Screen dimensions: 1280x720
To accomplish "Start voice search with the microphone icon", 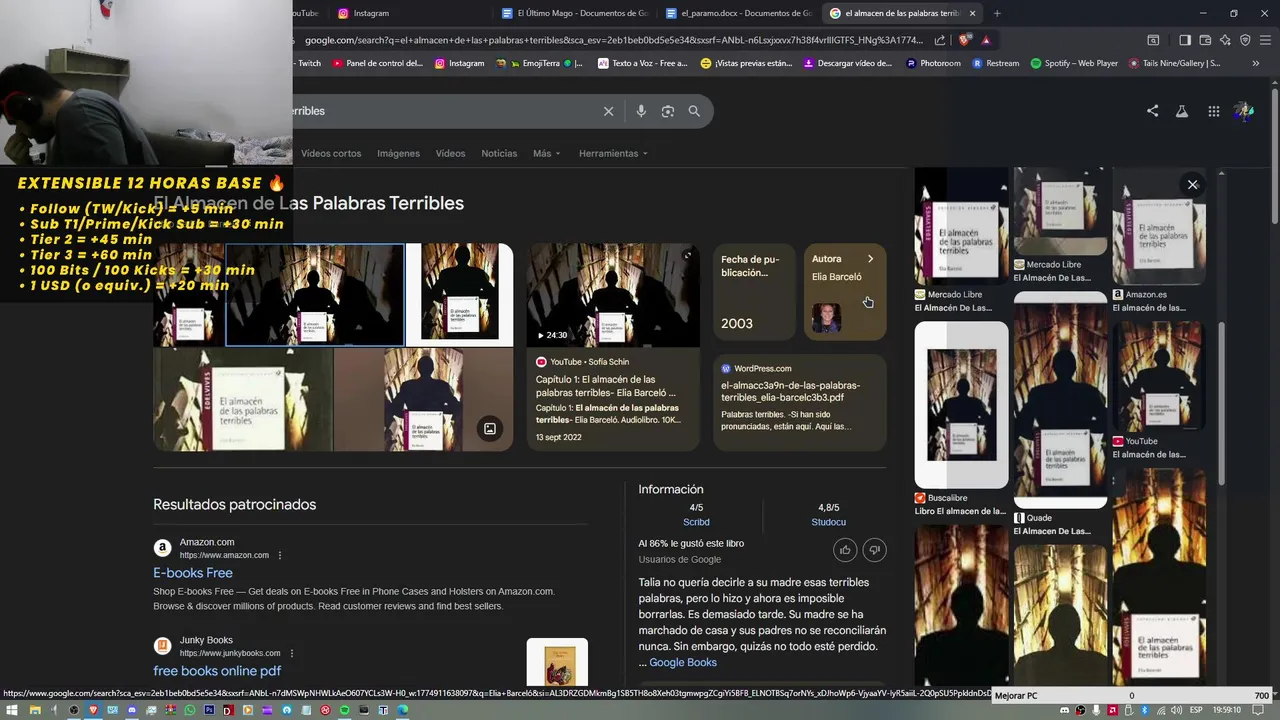I will (641, 111).
